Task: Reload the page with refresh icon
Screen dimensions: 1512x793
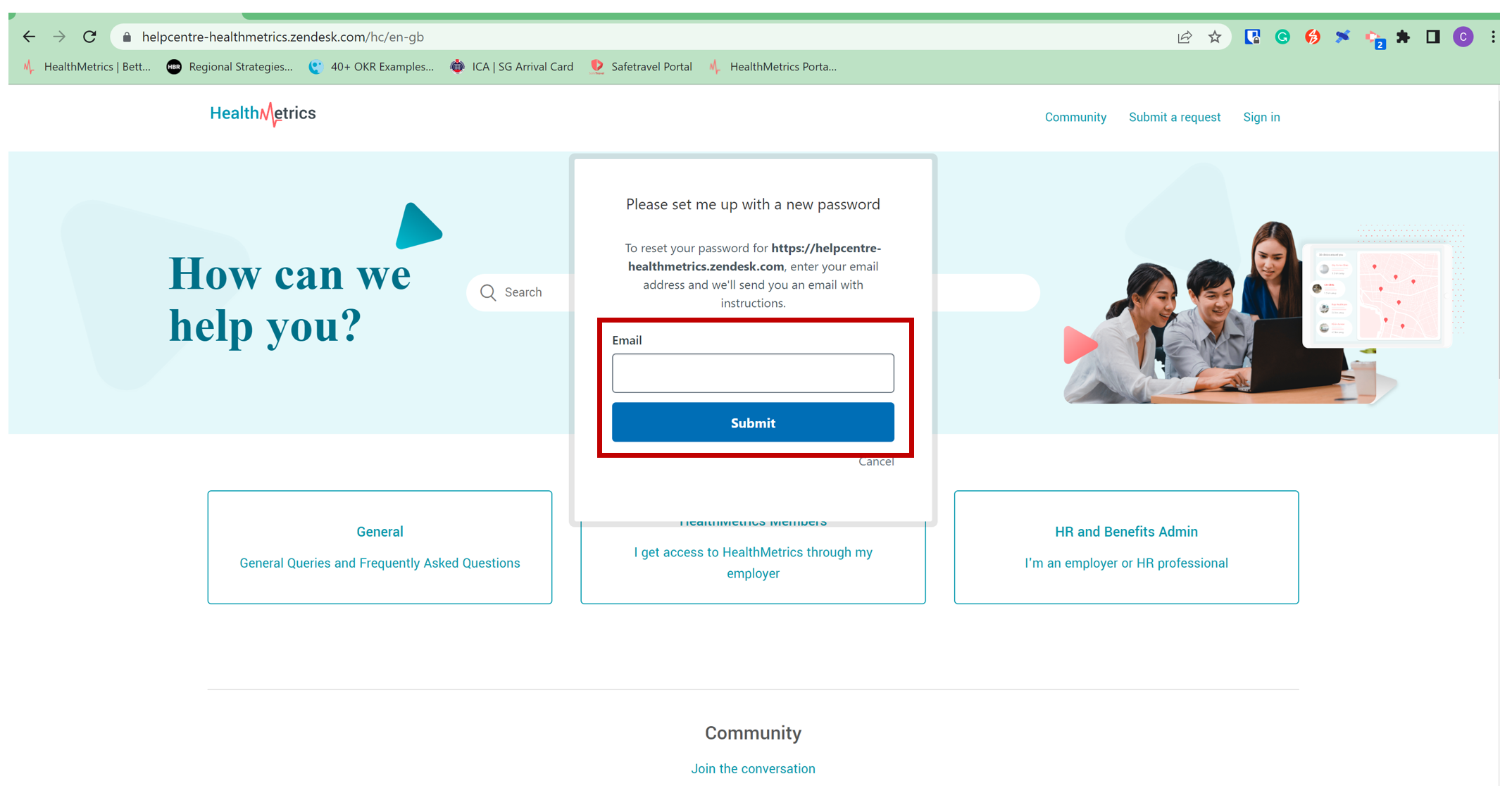Action: coord(89,37)
